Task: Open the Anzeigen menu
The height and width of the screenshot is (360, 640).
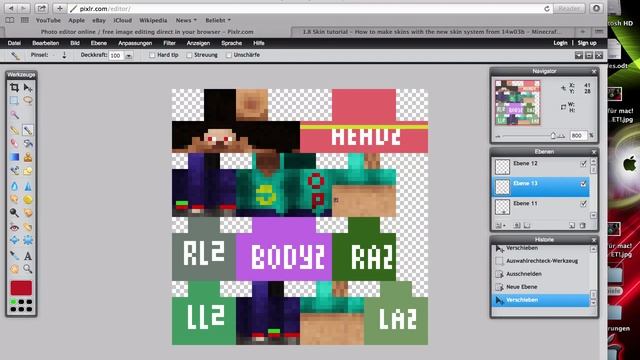Action: click(x=198, y=43)
